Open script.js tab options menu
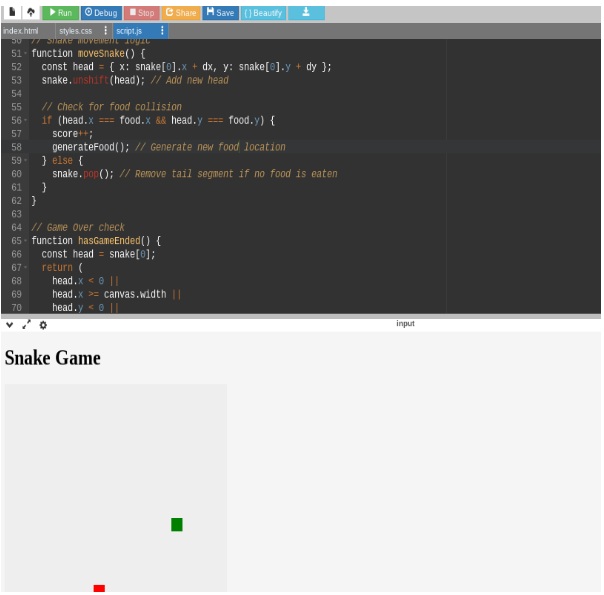 coord(162,30)
